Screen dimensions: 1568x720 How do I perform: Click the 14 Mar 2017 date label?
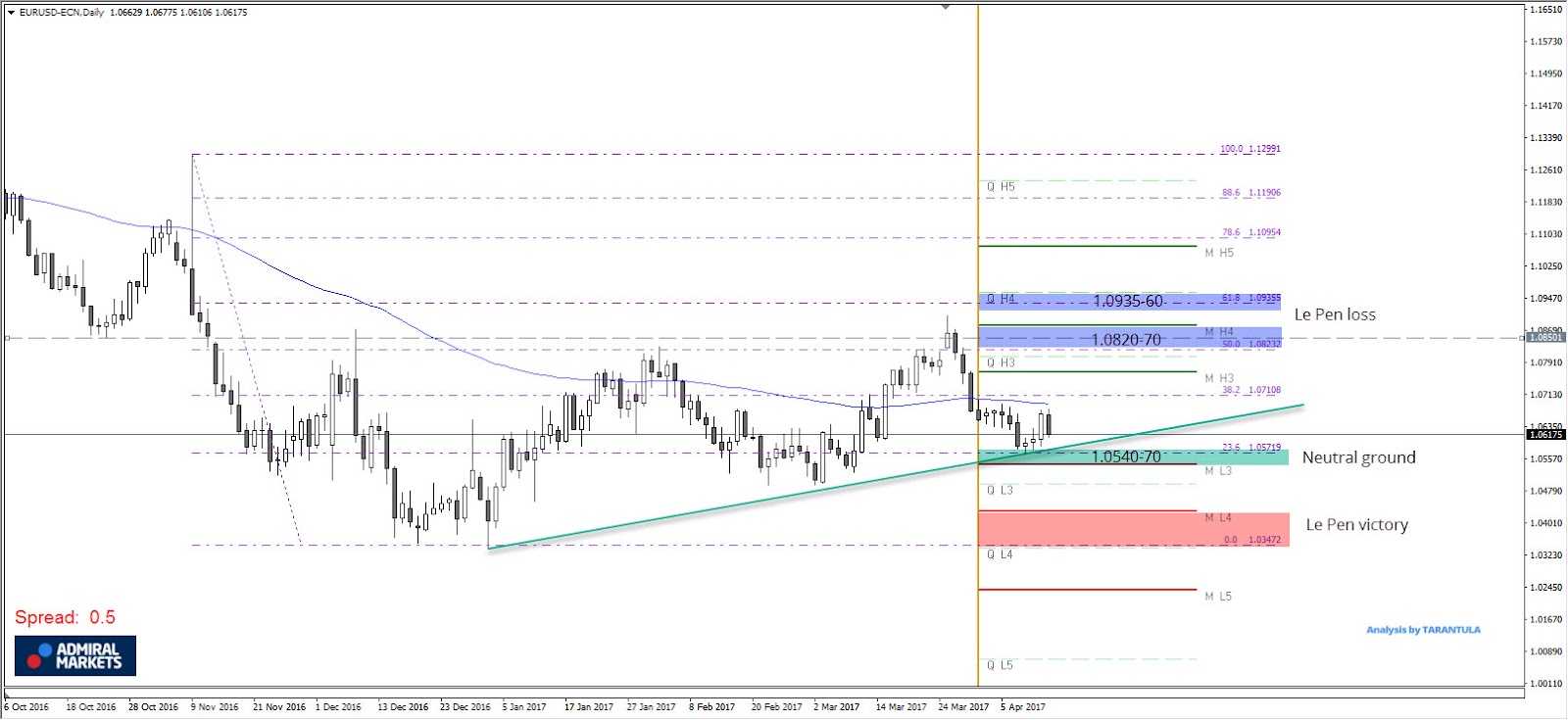point(901,706)
